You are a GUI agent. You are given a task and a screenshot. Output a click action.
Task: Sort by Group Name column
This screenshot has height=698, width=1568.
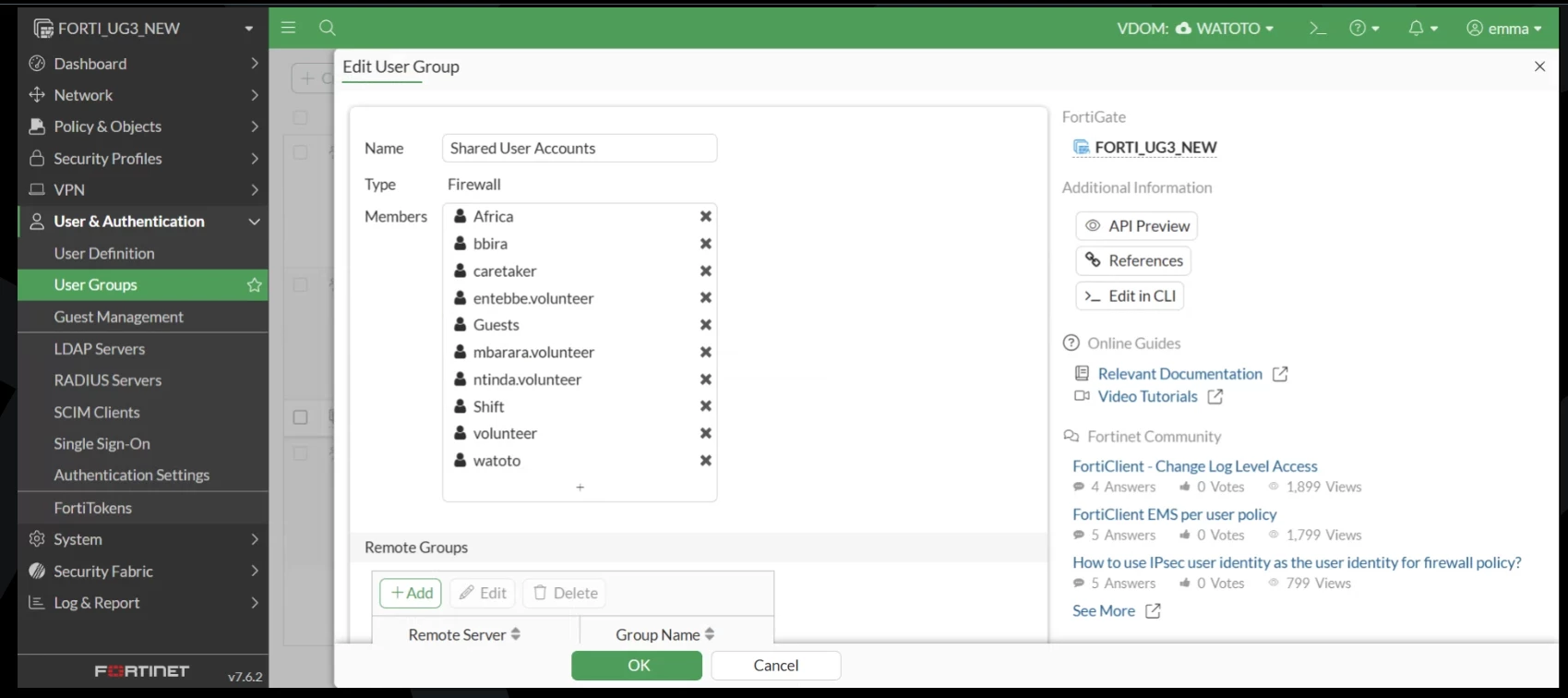665,635
